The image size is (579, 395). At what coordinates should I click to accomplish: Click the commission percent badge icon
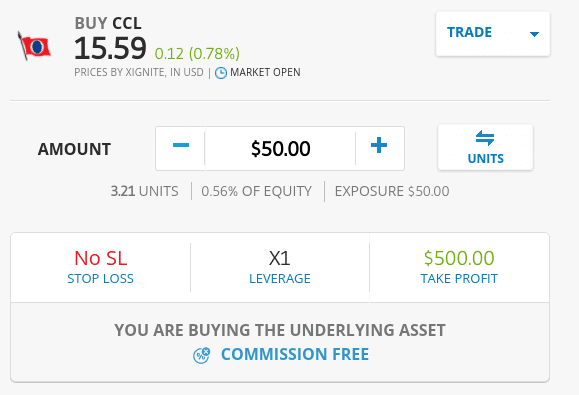[x=202, y=355]
